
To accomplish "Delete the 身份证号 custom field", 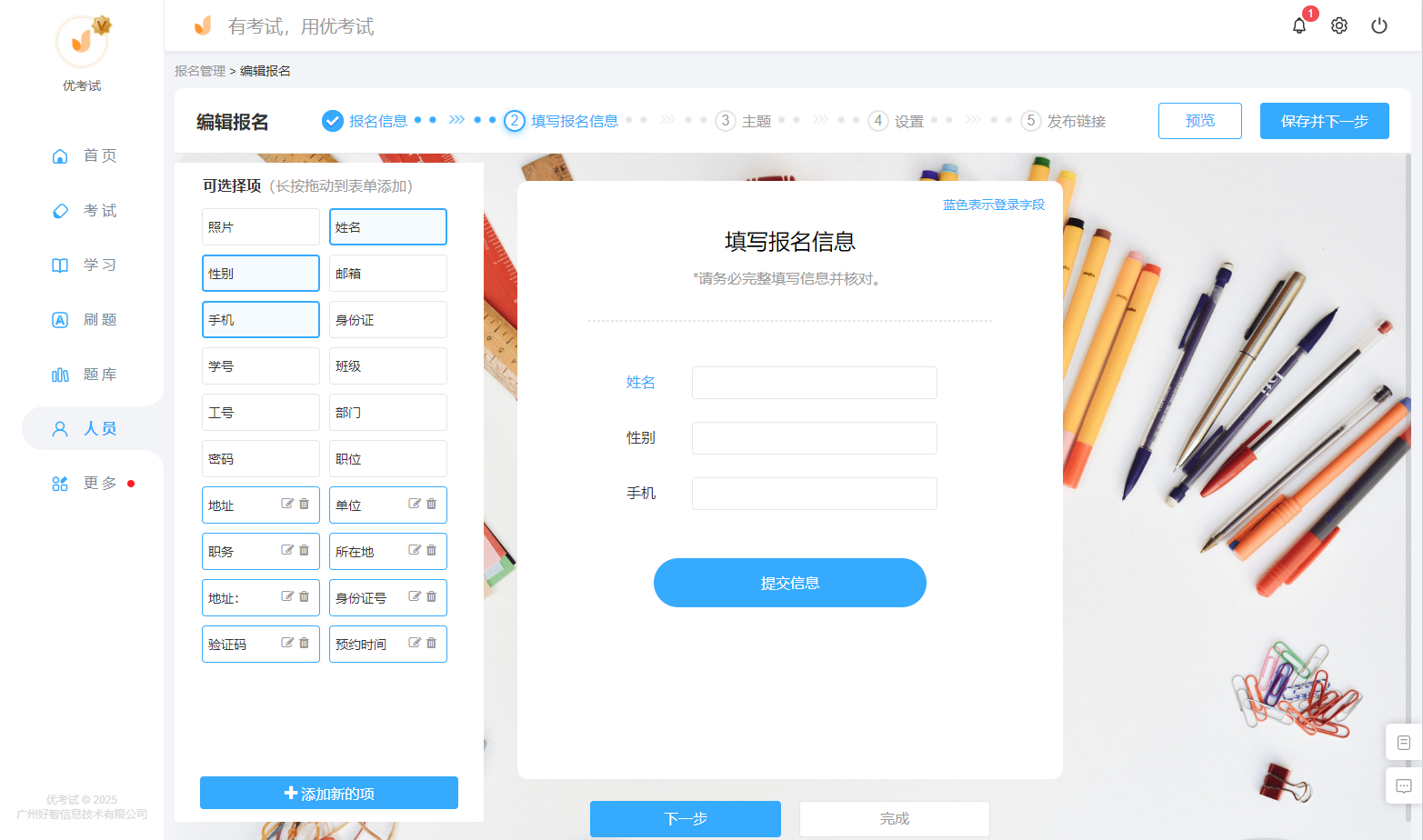I will point(432,596).
